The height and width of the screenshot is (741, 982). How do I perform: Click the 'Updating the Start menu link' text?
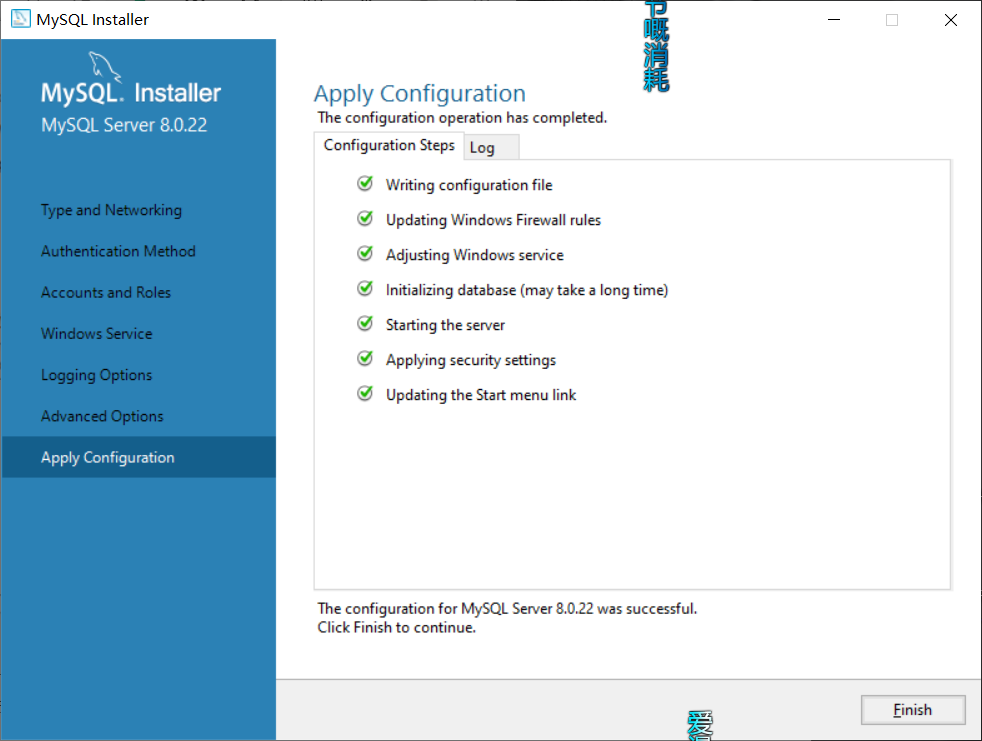click(x=481, y=395)
